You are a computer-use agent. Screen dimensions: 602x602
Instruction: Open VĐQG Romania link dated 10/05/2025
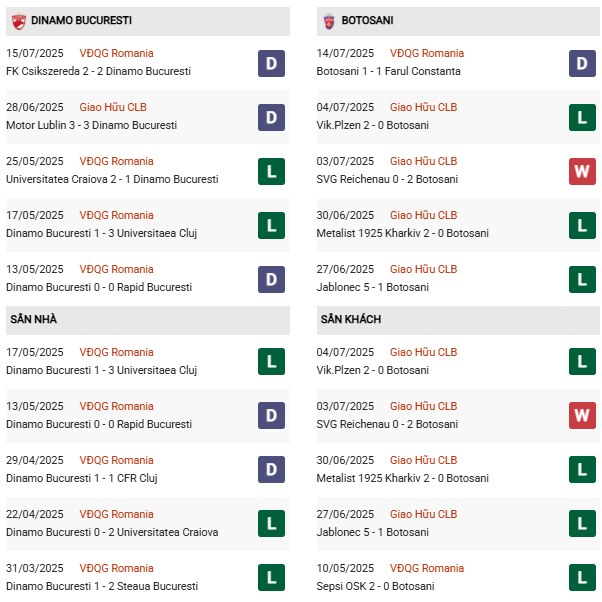click(x=427, y=568)
